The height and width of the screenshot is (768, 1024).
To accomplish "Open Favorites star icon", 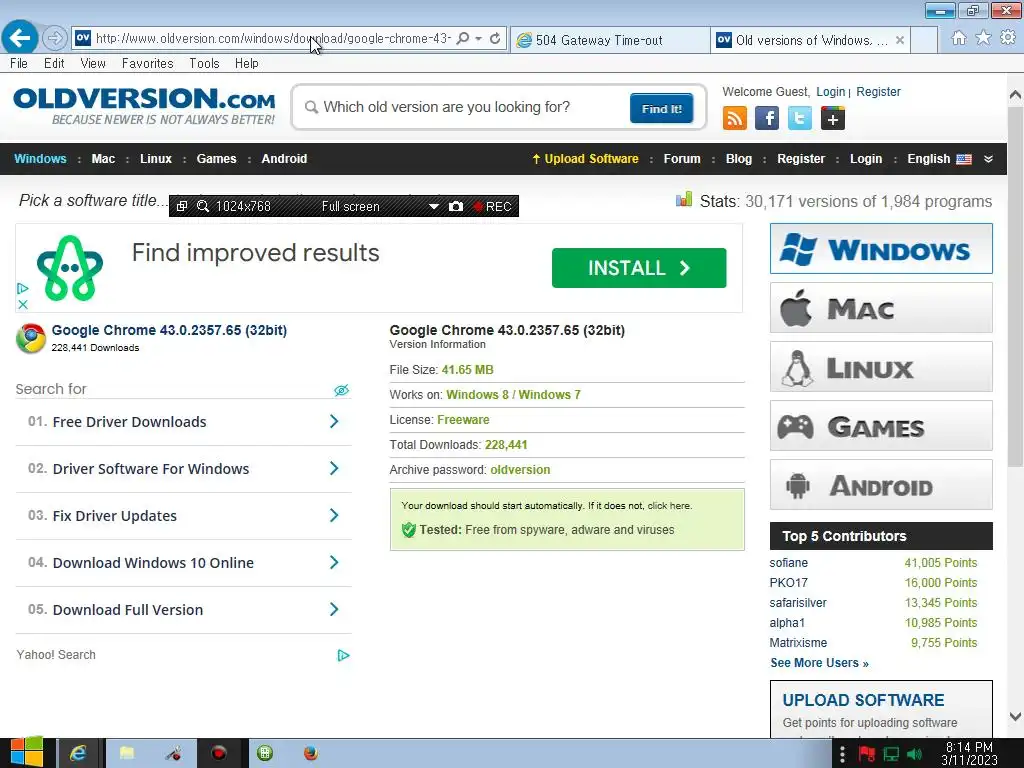I will 983,38.
